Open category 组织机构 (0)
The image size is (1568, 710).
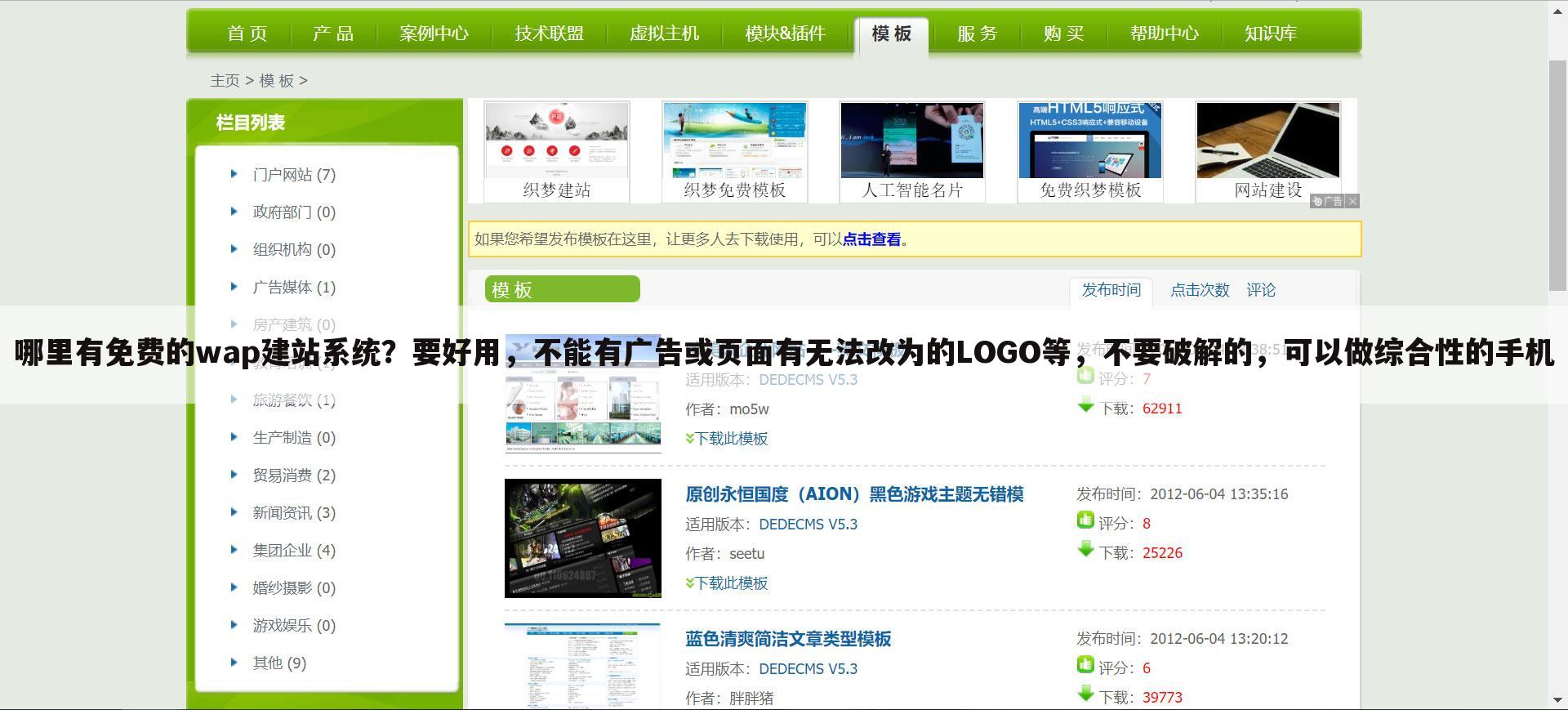tap(294, 250)
